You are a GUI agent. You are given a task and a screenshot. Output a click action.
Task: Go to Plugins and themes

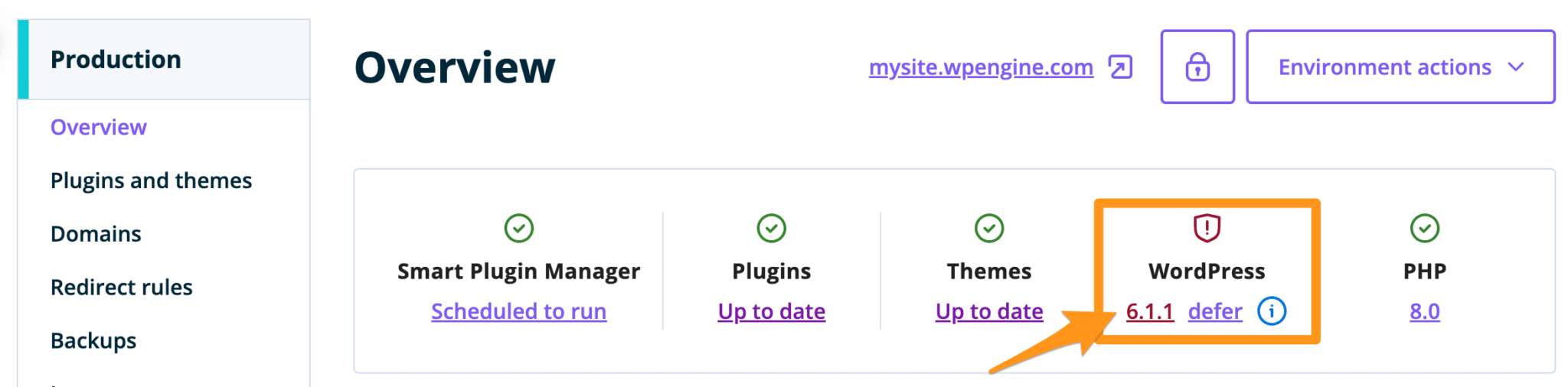(151, 180)
